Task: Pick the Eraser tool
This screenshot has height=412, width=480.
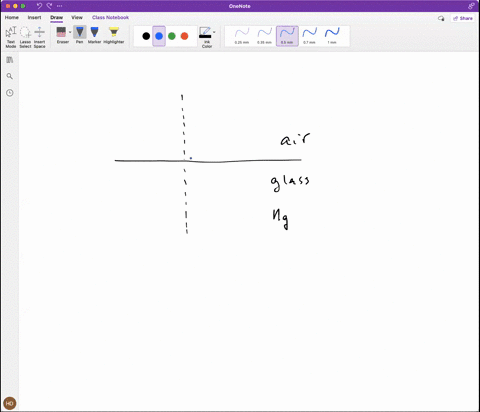Action: pos(61,35)
